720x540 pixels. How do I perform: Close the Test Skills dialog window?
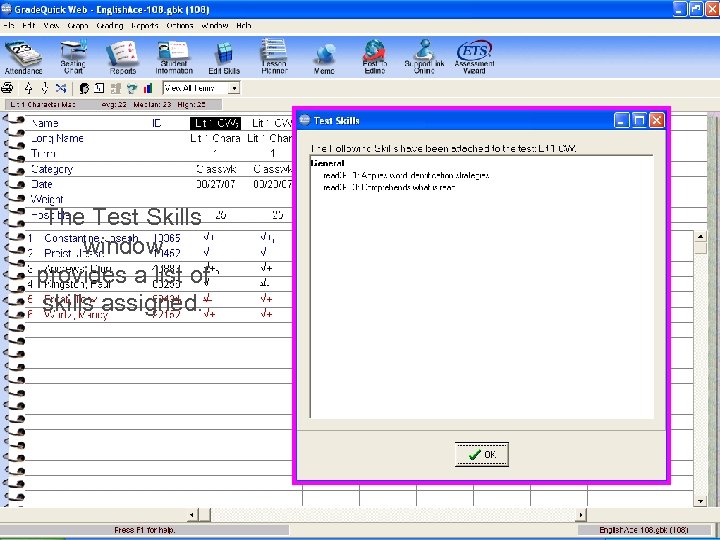point(657,120)
